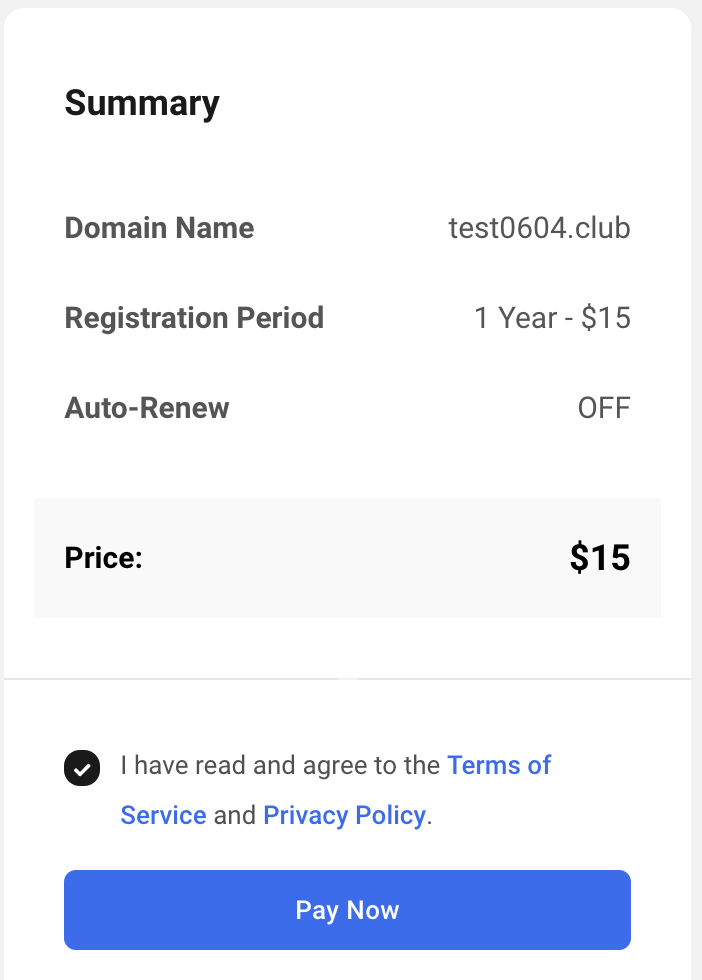
Task: Open the Privacy Policy link
Action: 344,815
